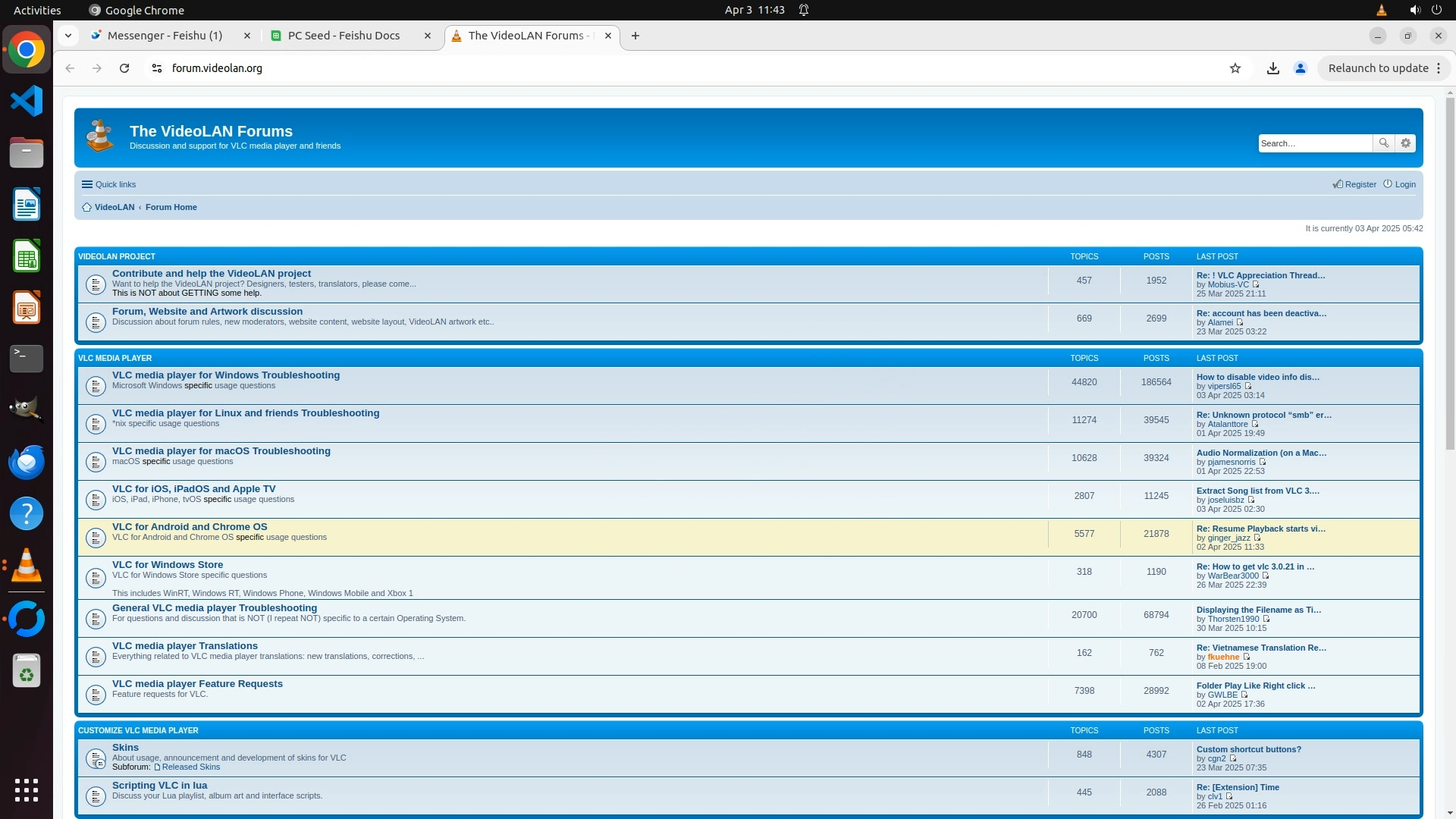Open Chrome downloads icon

click(x=1273, y=68)
